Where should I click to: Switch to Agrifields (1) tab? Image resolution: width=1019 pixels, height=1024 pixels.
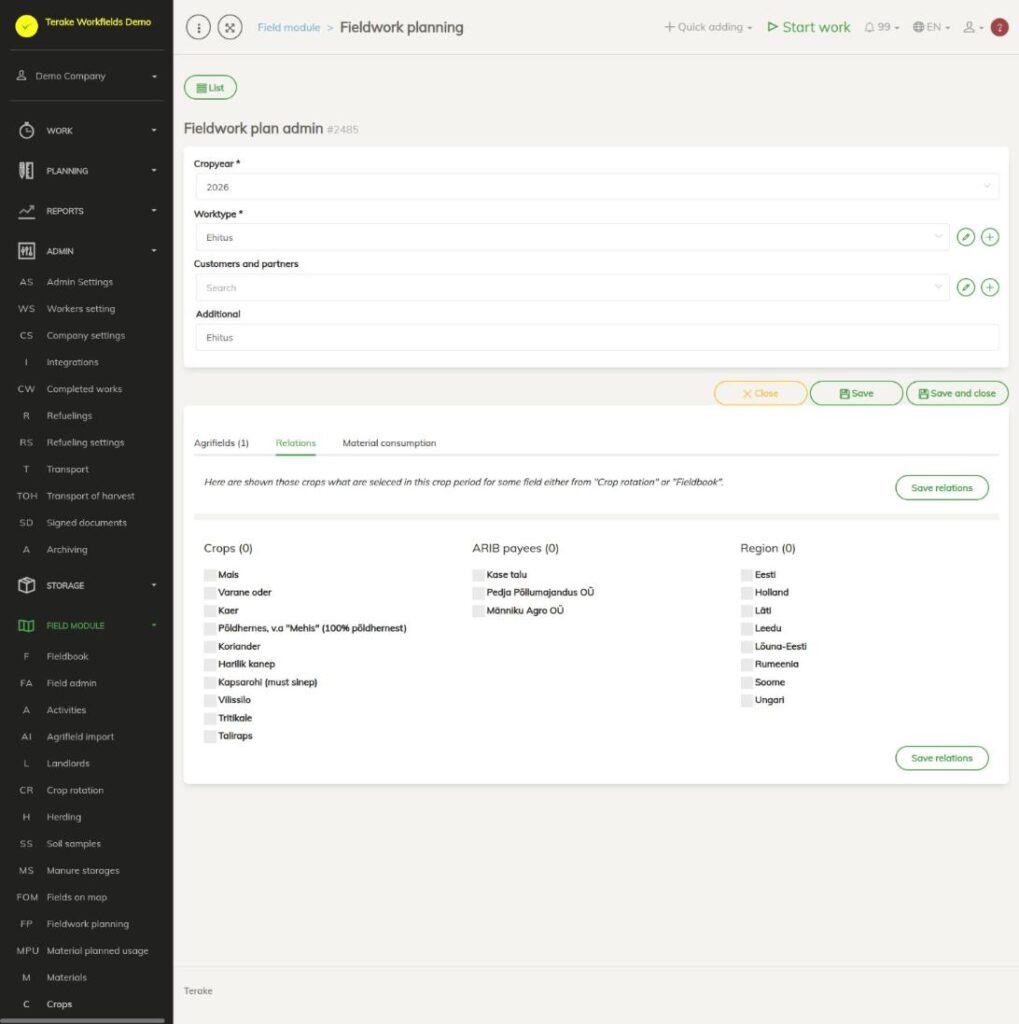(x=221, y=443)
